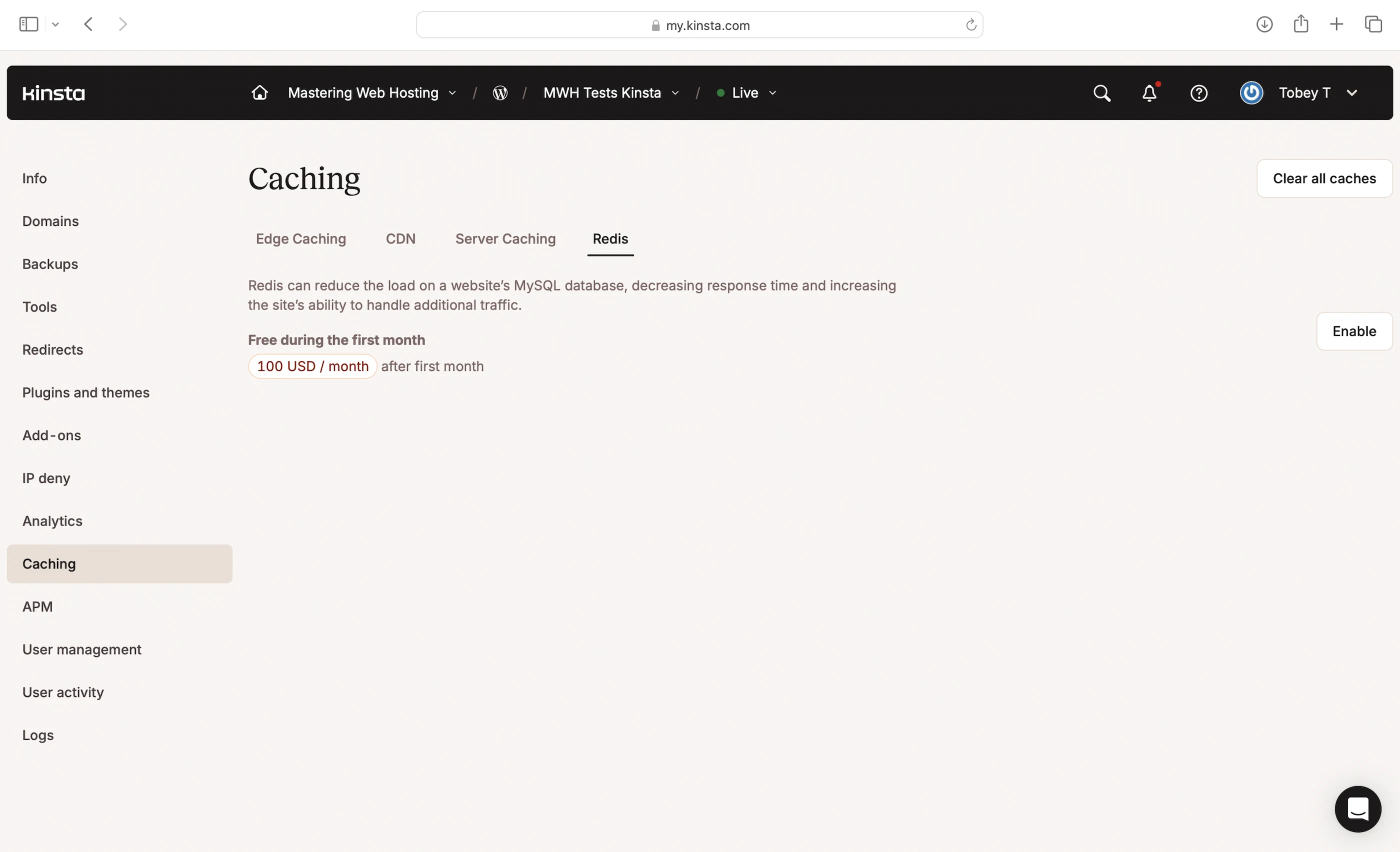Open Plugins and themes in sidebar
This screenshot has height=852, width=1400.
point(86,392)
